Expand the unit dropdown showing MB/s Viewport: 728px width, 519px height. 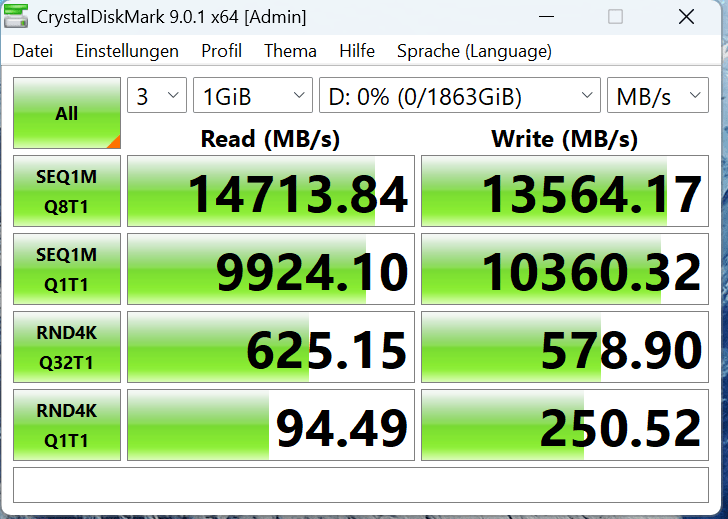click(658, 95)
